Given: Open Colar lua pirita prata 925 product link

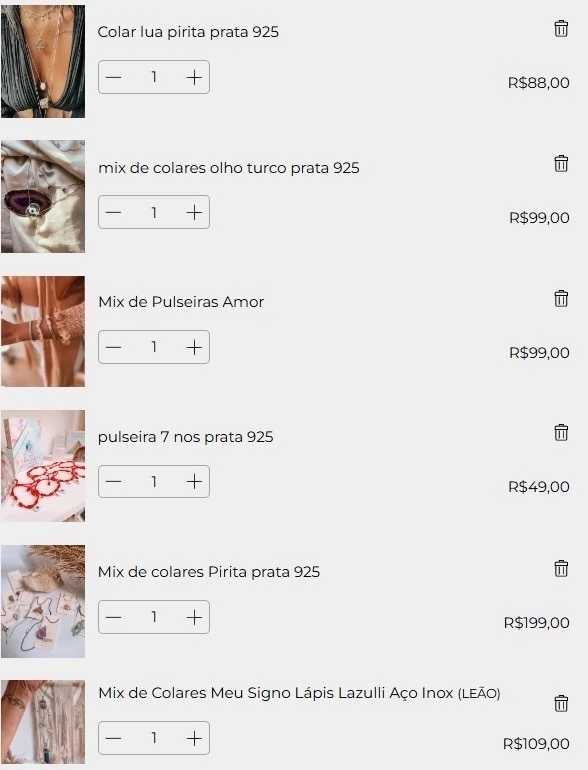Looking at the screenshot, I should [188, 32].
